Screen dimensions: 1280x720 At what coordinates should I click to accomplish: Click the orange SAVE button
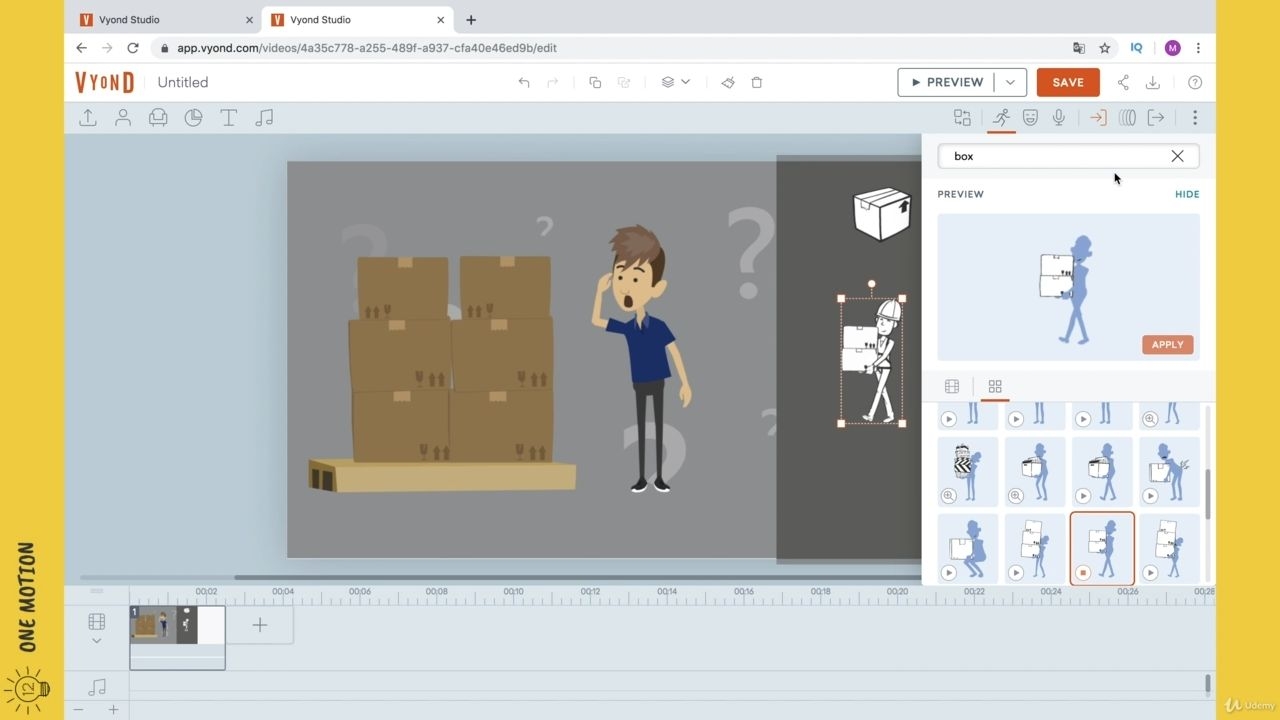1068,82
